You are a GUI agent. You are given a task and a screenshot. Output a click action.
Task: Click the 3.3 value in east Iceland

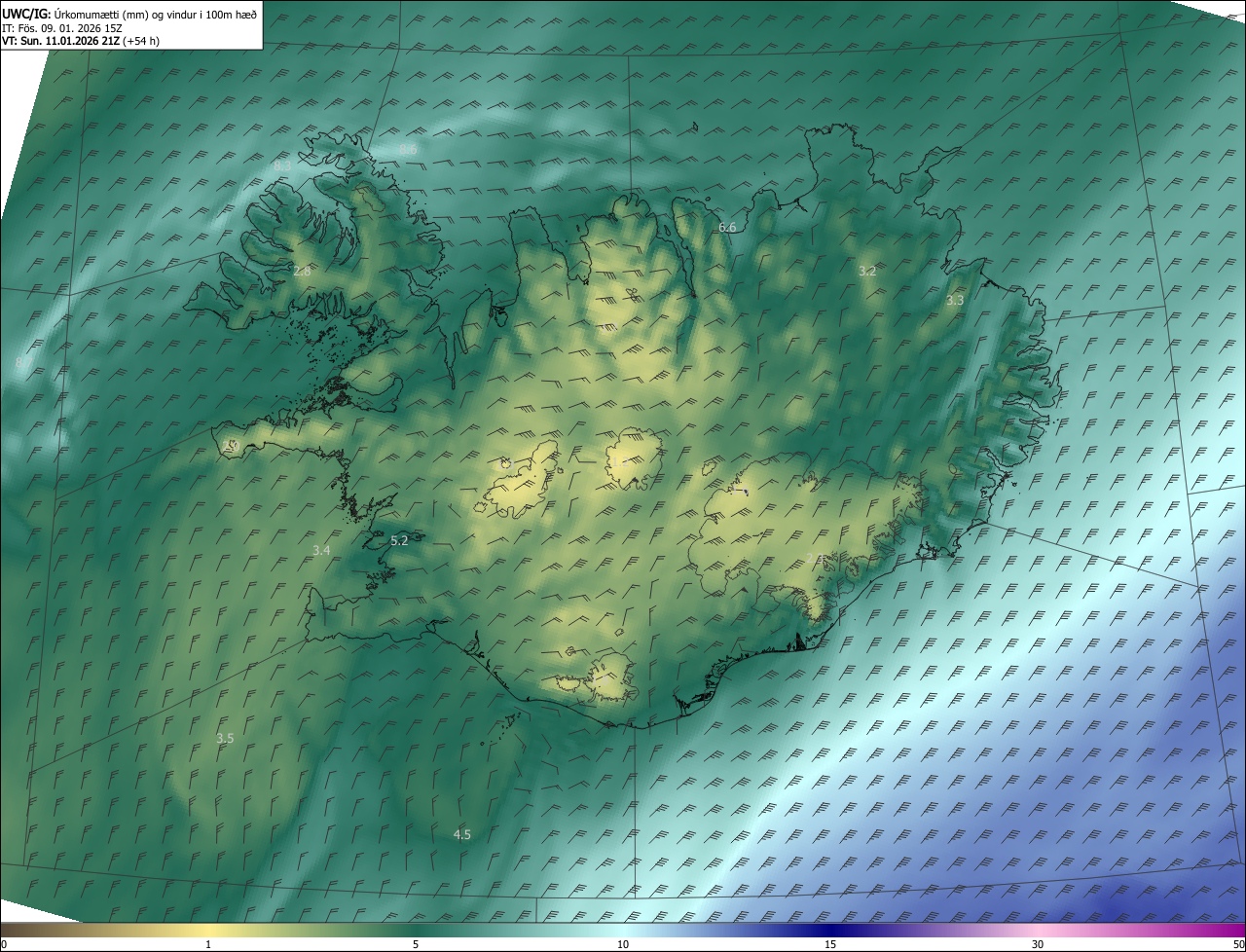tap(955, 300)
